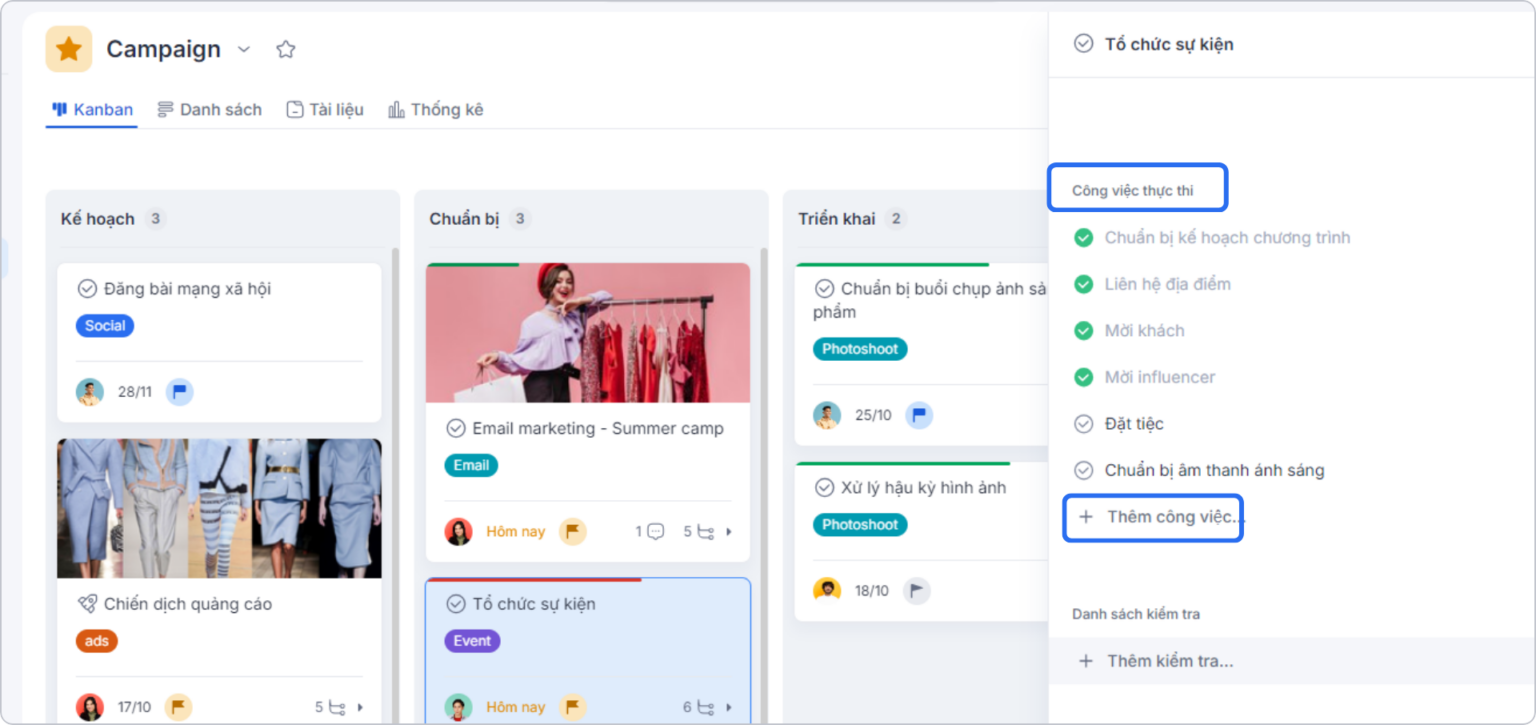The image size is (1536, 725).
Task: Click the Thêm kiểm tra... add field
Action: 1292,661
